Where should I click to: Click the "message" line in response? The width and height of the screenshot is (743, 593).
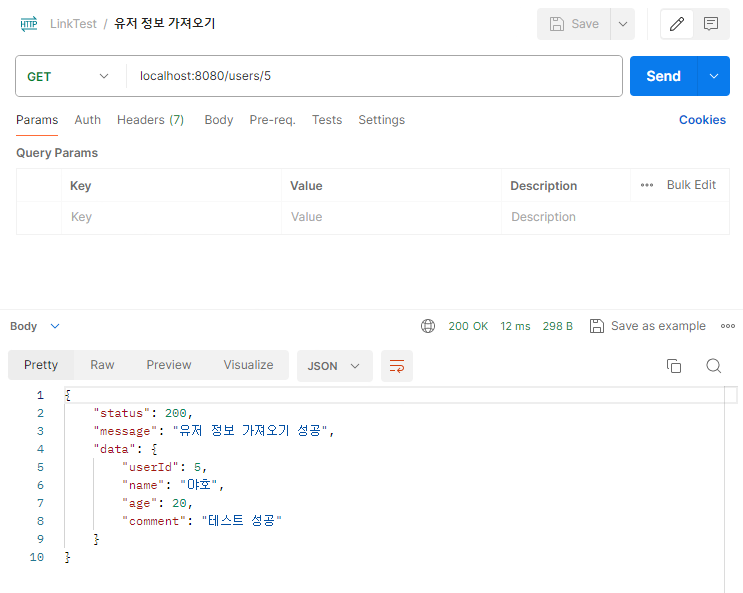(214, 431)
